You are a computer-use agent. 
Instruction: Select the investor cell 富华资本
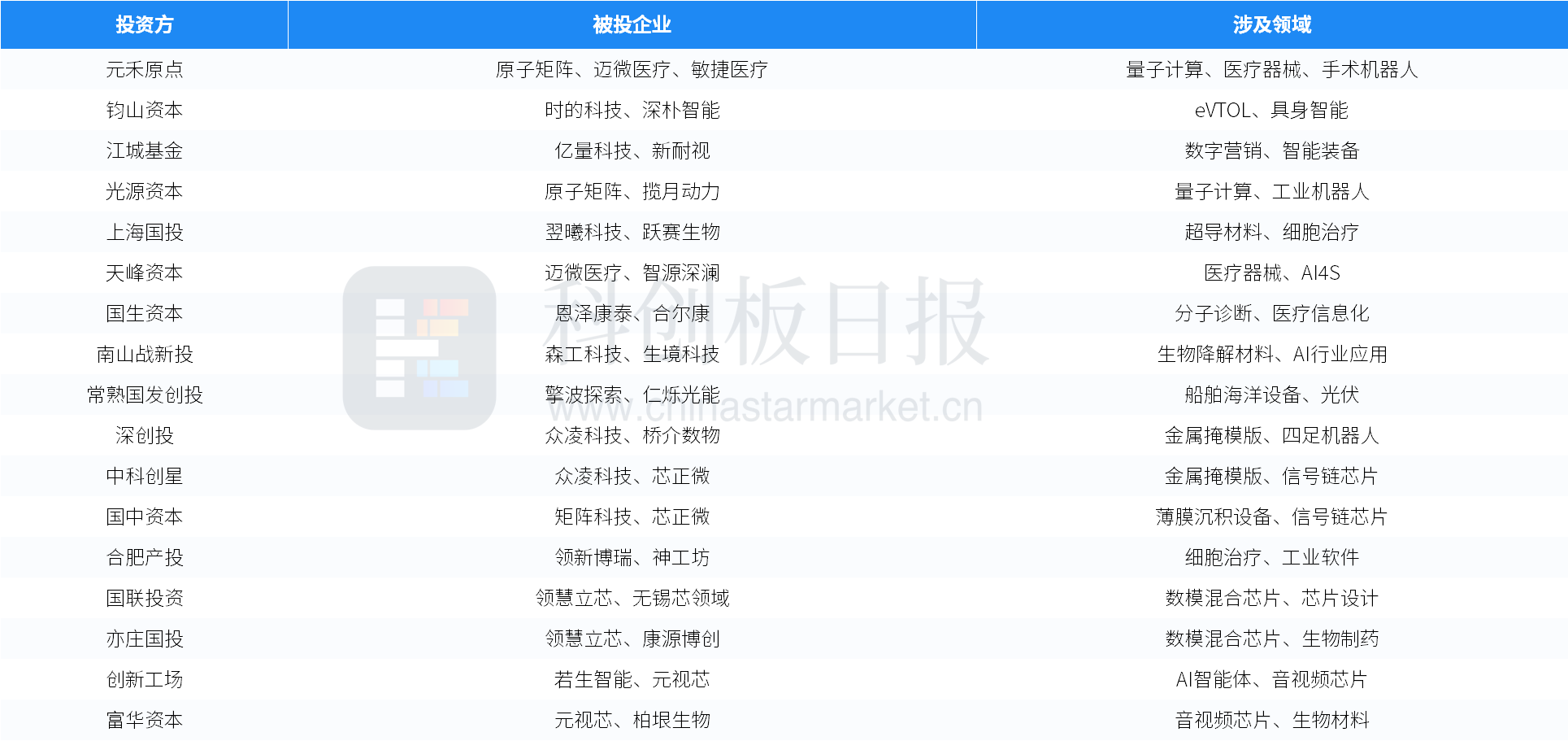[x=145, y=720]
